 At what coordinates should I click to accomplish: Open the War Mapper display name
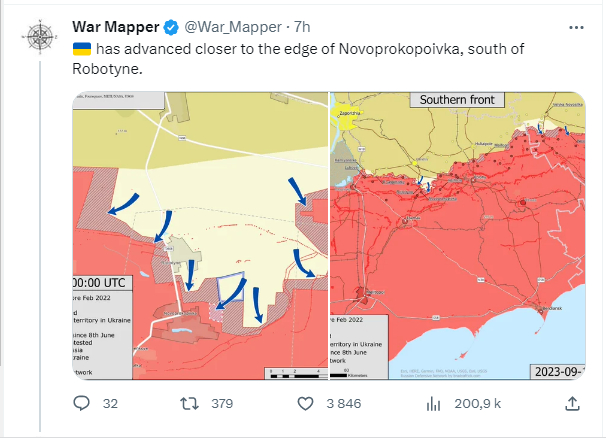(116, 27)
